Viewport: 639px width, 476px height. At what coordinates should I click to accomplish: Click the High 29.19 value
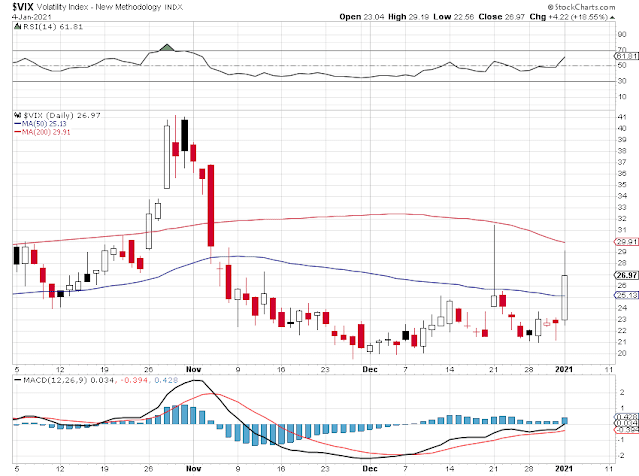coord(408,17)
